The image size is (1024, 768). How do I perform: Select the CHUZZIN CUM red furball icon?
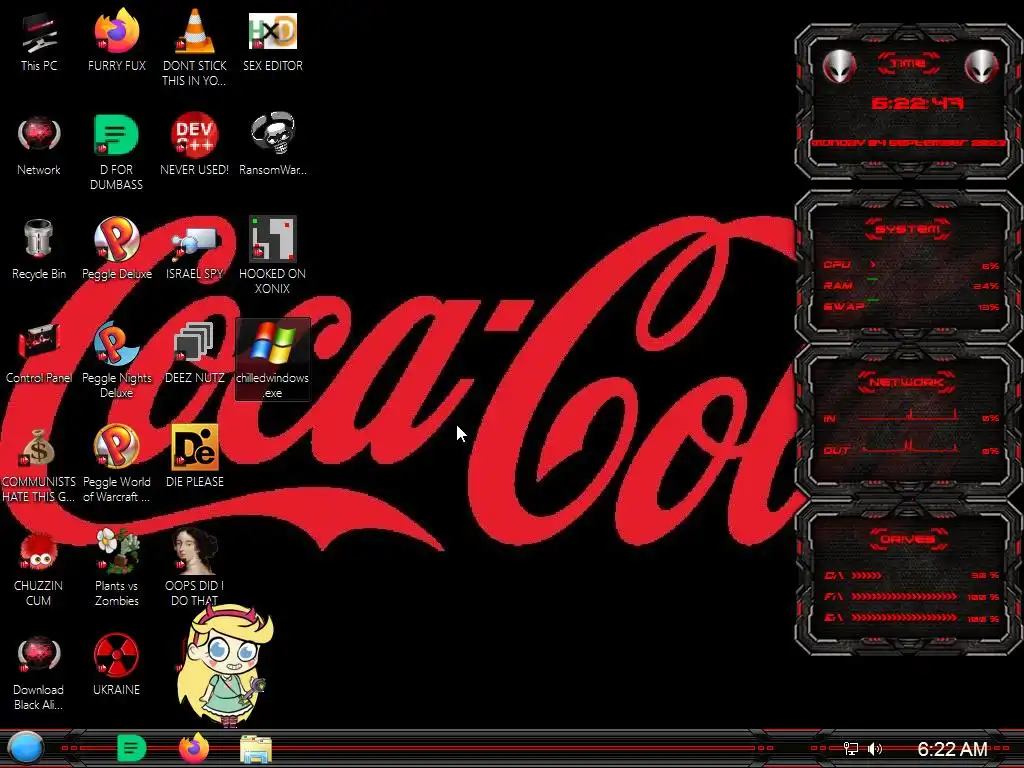39,568
